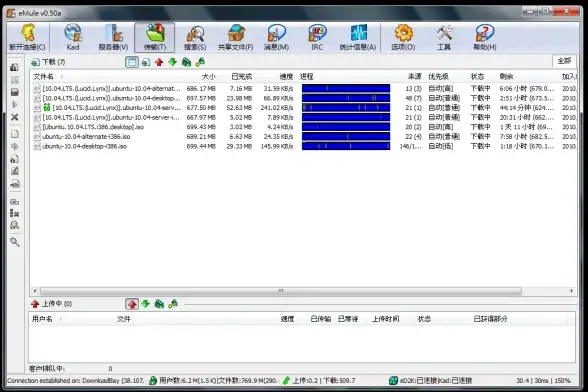This screenshot has height=392, width=588.
Task: Click the edit comments pencil icon in sidebar
Action: point(15,171)
